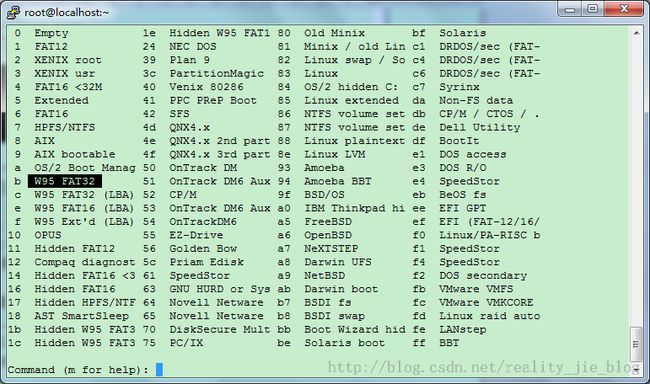
Task: Click the 'Darwin UFS' entry
Action: tap(338, 262)
